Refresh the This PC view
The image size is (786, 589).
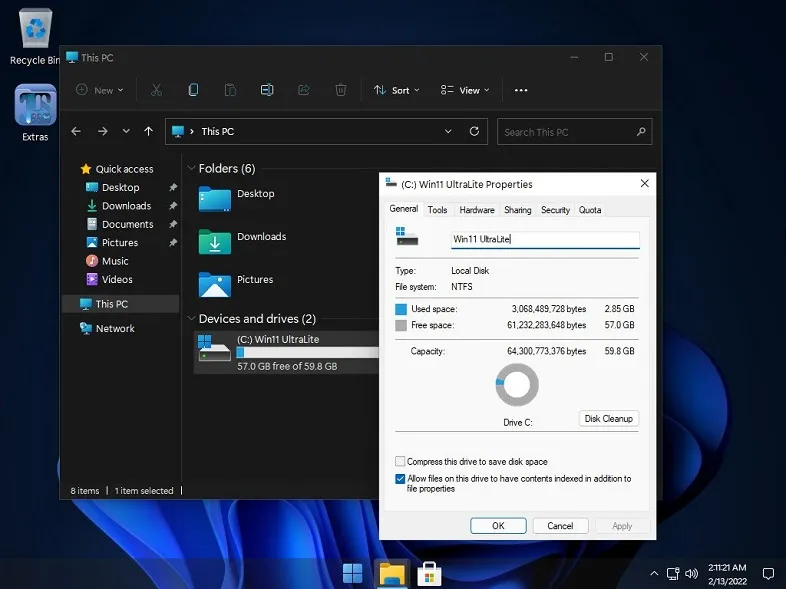click(x=474, y=131)
